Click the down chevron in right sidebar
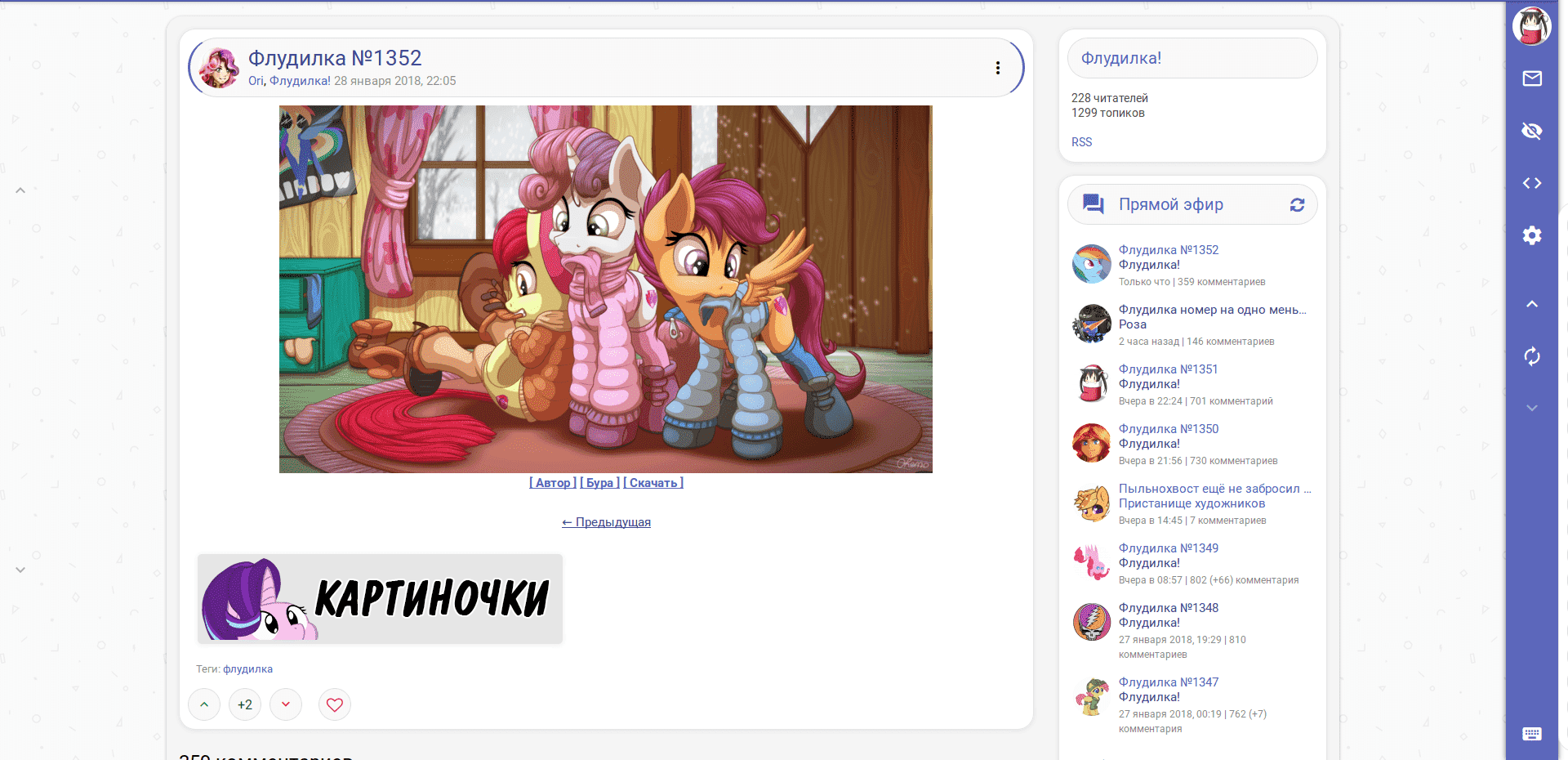Screen dimensions: 1568x760 [1532, 408]
